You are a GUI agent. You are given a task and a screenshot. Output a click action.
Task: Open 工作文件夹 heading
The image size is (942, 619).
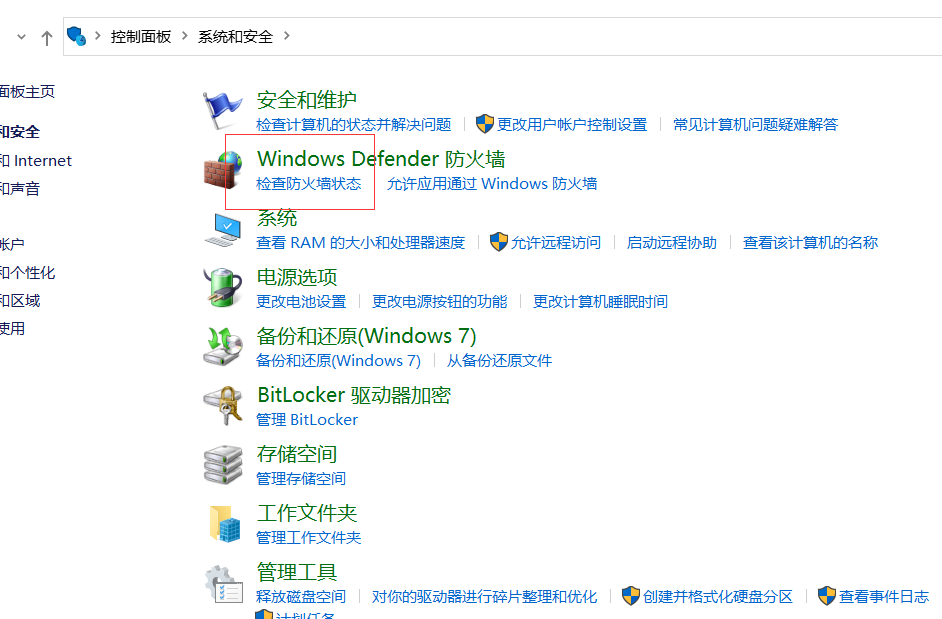click(x=307, y=513)
